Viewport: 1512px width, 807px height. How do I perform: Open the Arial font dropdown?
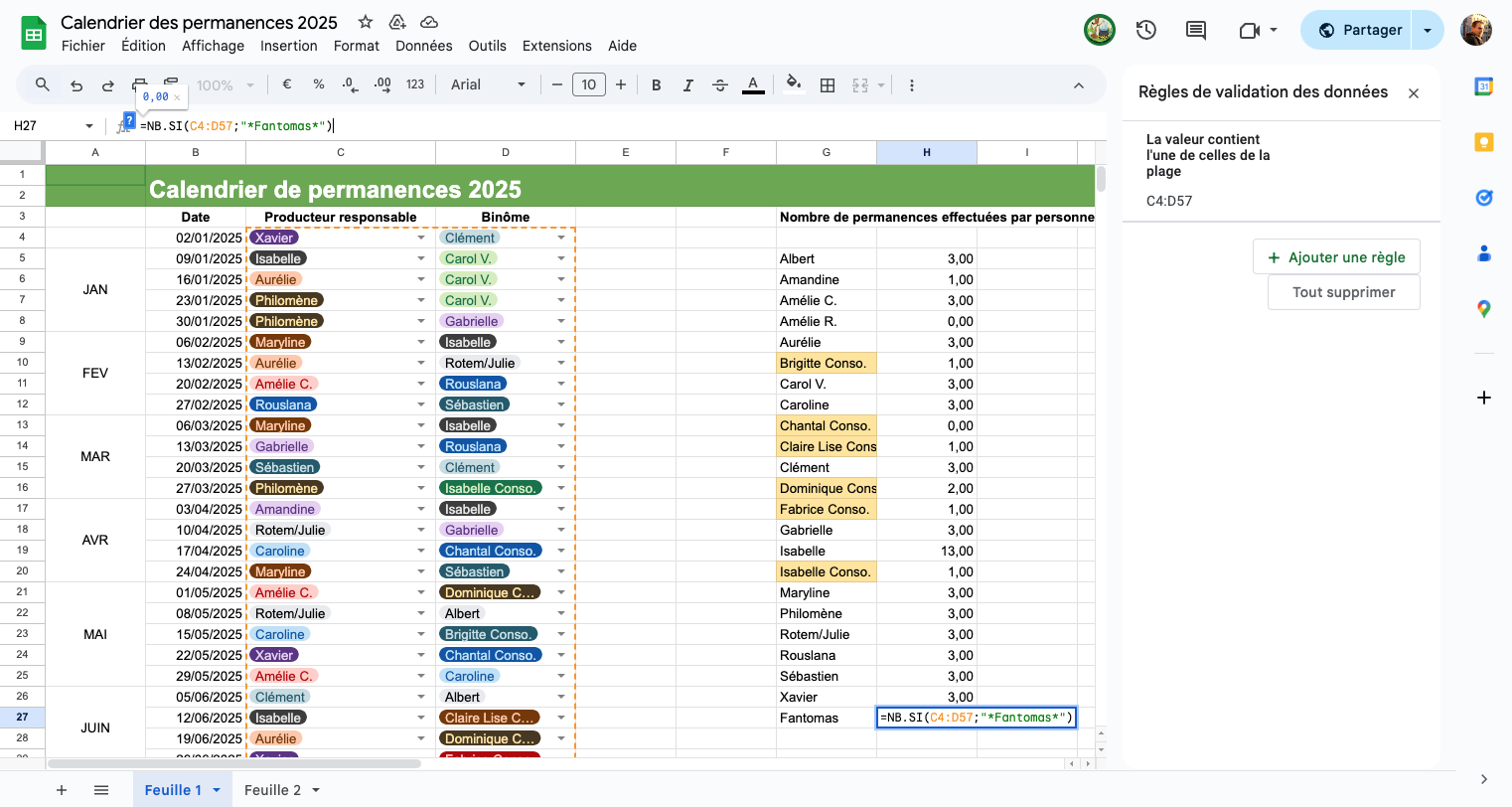(x=488, y=84)
